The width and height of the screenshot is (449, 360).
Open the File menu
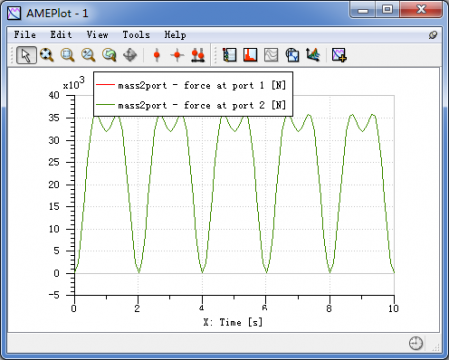click(25, 35)
